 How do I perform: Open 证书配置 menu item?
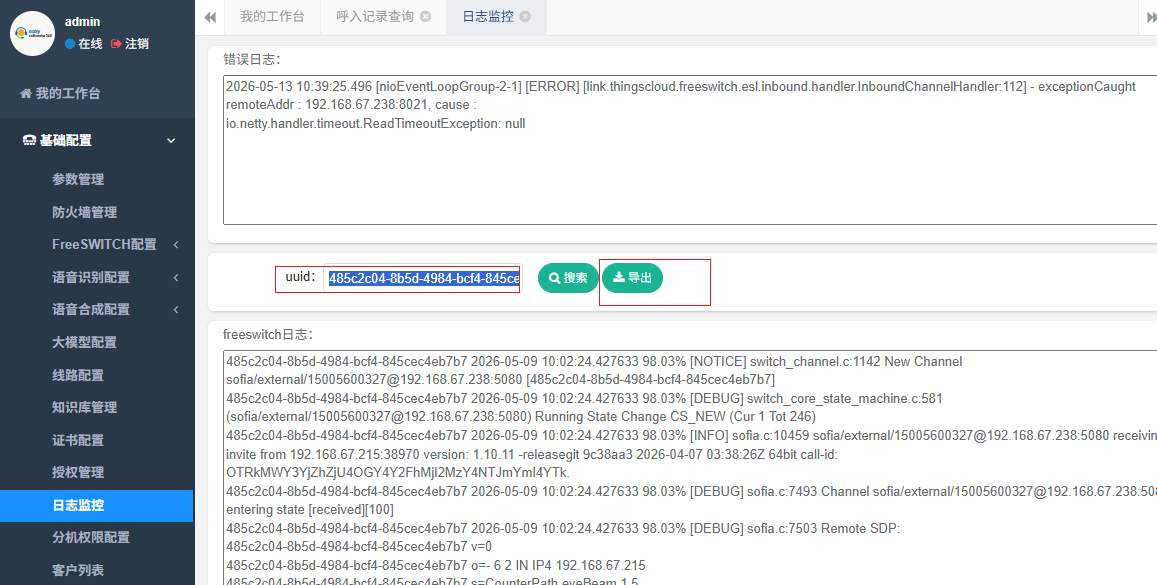[77, 440]
